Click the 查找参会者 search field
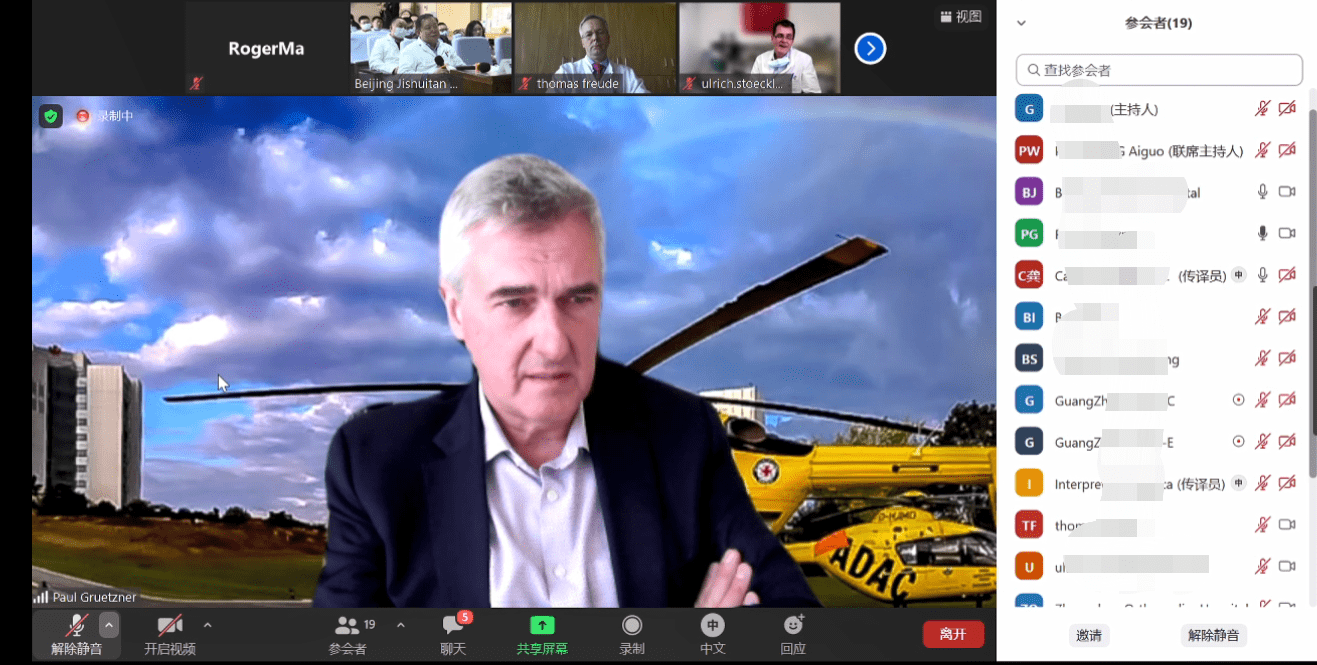The image size is (1317, 665). (1159, 70)
